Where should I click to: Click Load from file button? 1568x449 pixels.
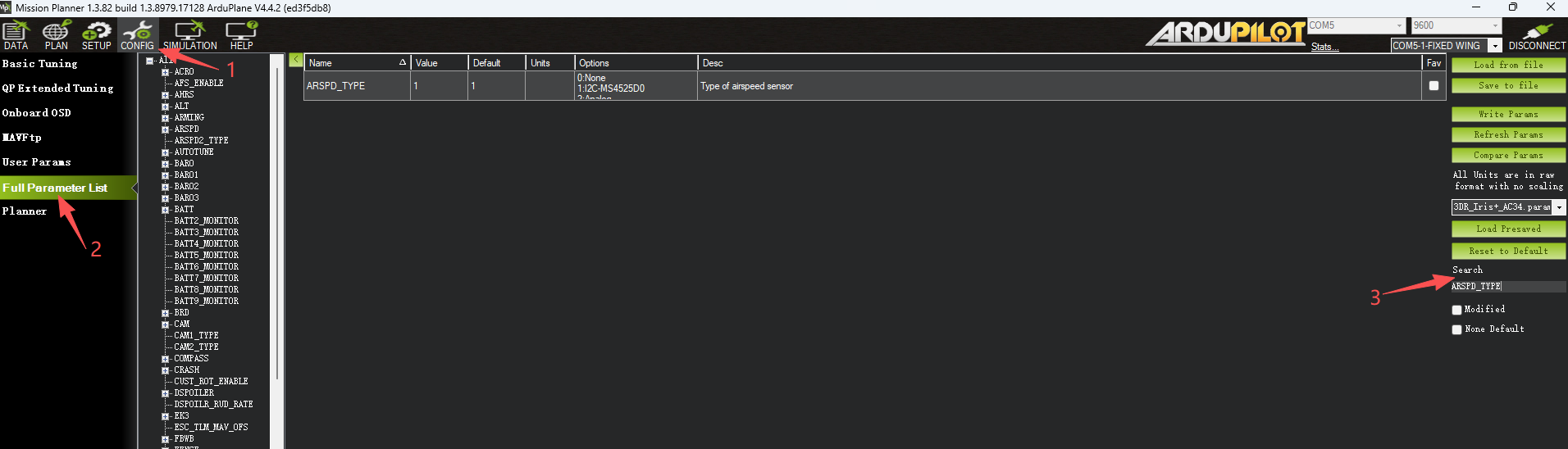pyautogui.click(x=1508, y=65)
